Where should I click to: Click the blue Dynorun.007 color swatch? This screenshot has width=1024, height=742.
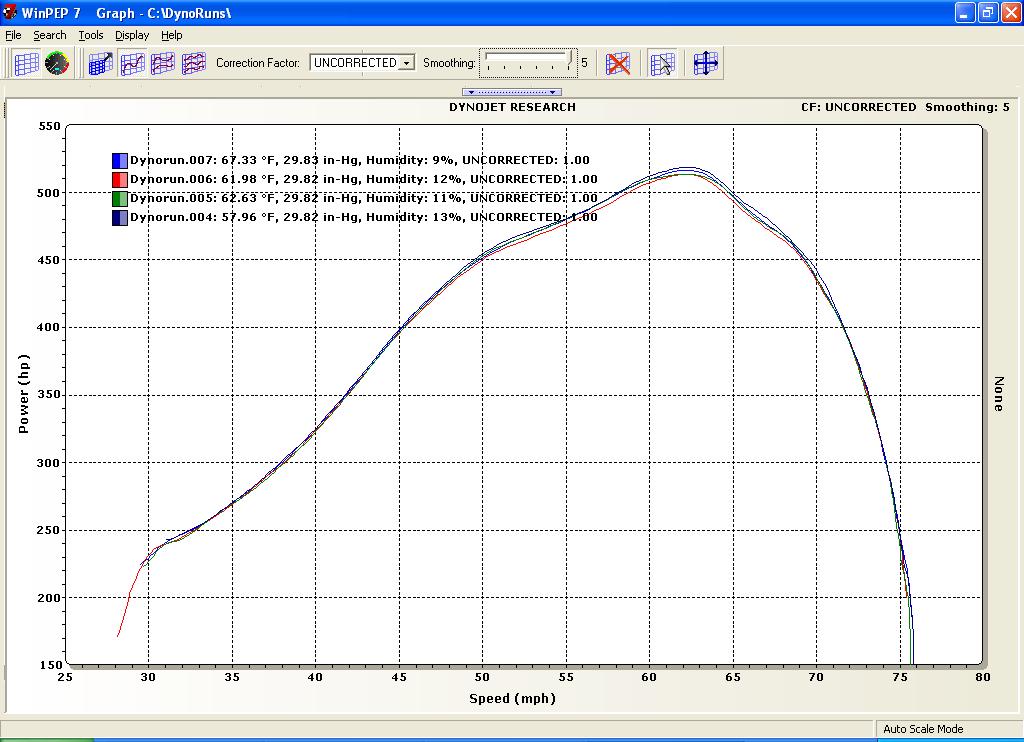click(x=120, y=160)
